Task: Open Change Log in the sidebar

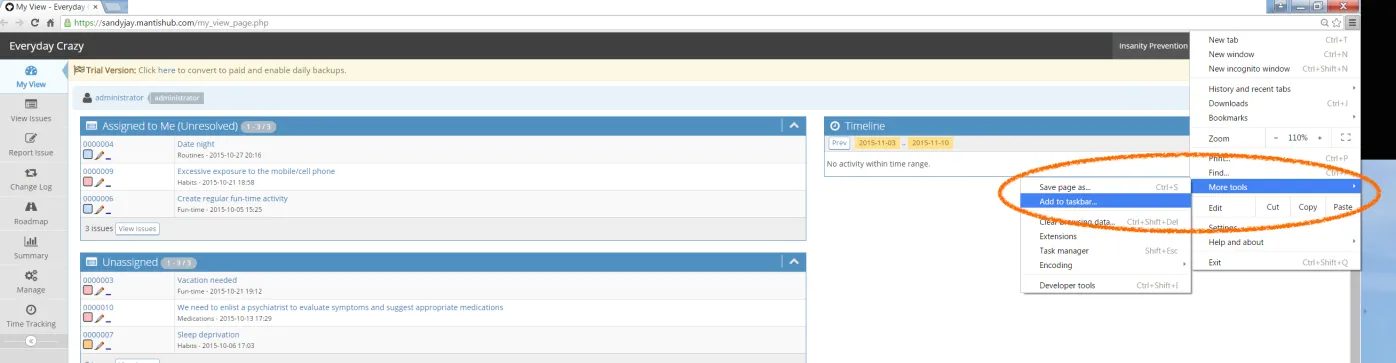Action: (31, 179)
